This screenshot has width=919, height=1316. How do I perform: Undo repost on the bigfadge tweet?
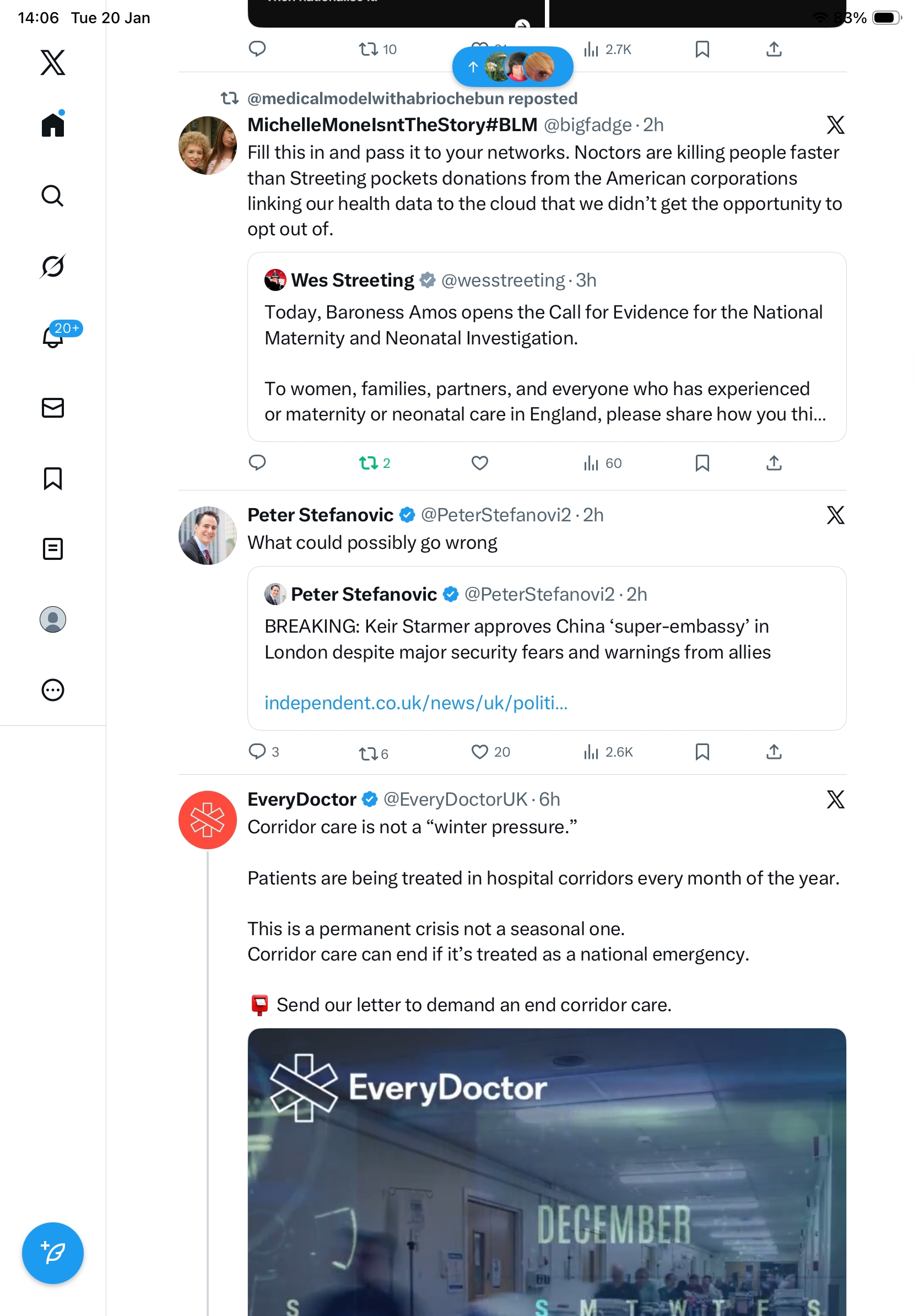point(369,462)
